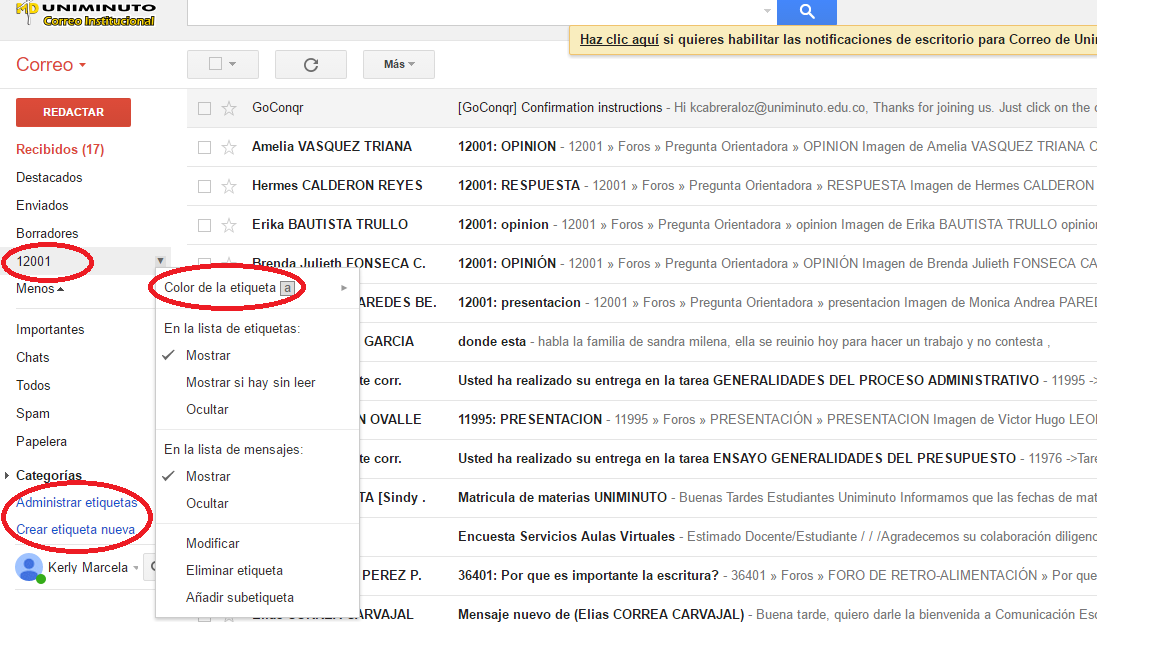Tick the checkbox for Erika BAUTISTA TRULLO email

coord(204,226)
